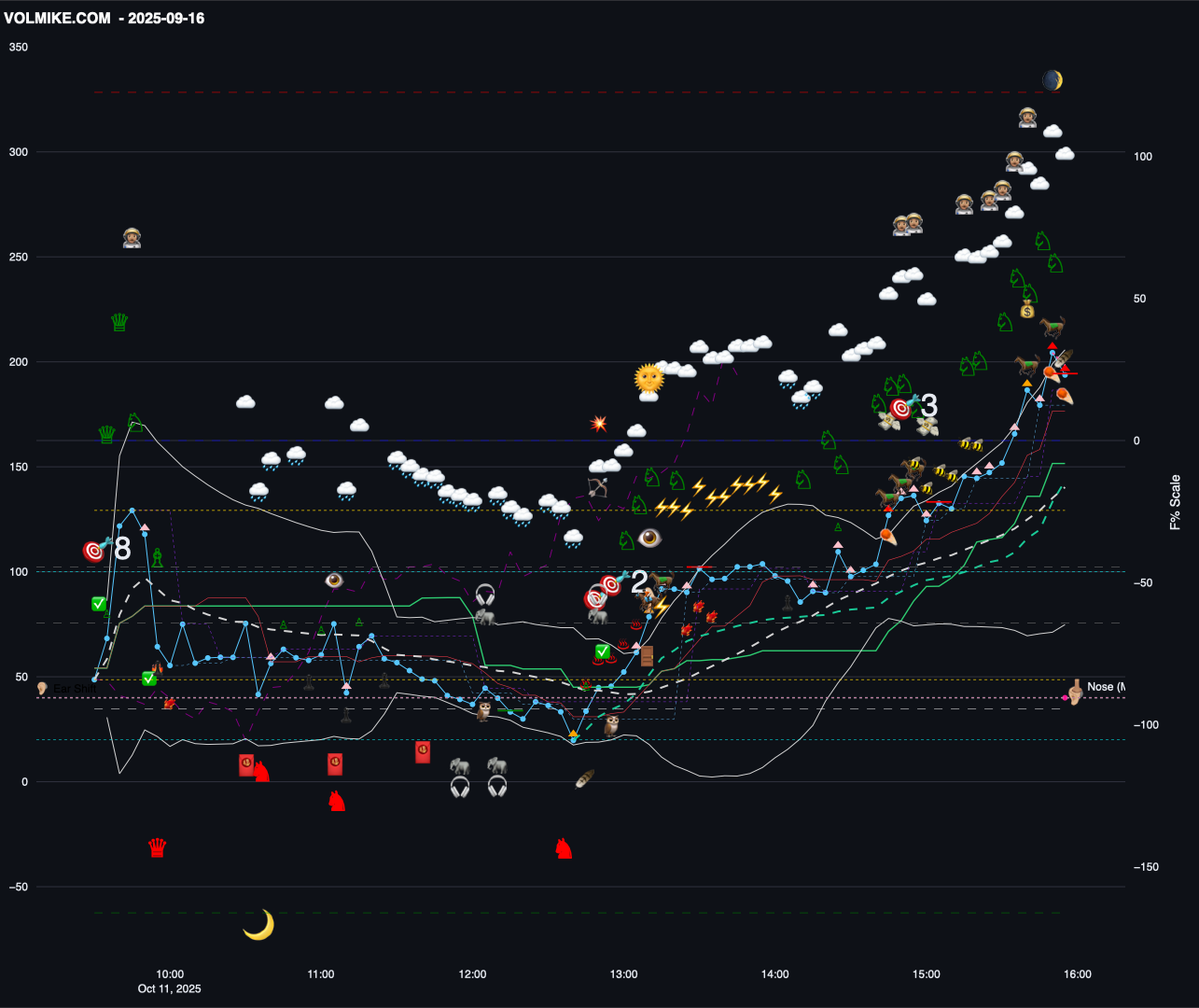Select the eye emoji near 11:00
Image resolution: width=1199 pixels, height=1008 pixels.
(x=334, y=581)
